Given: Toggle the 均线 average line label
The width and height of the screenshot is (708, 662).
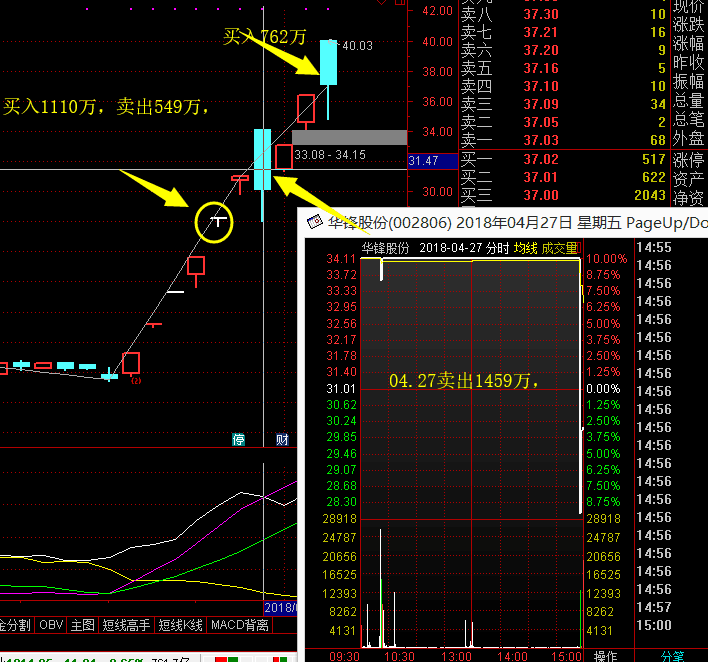Looking at the screenshot, I should click(x=526, y=248).
